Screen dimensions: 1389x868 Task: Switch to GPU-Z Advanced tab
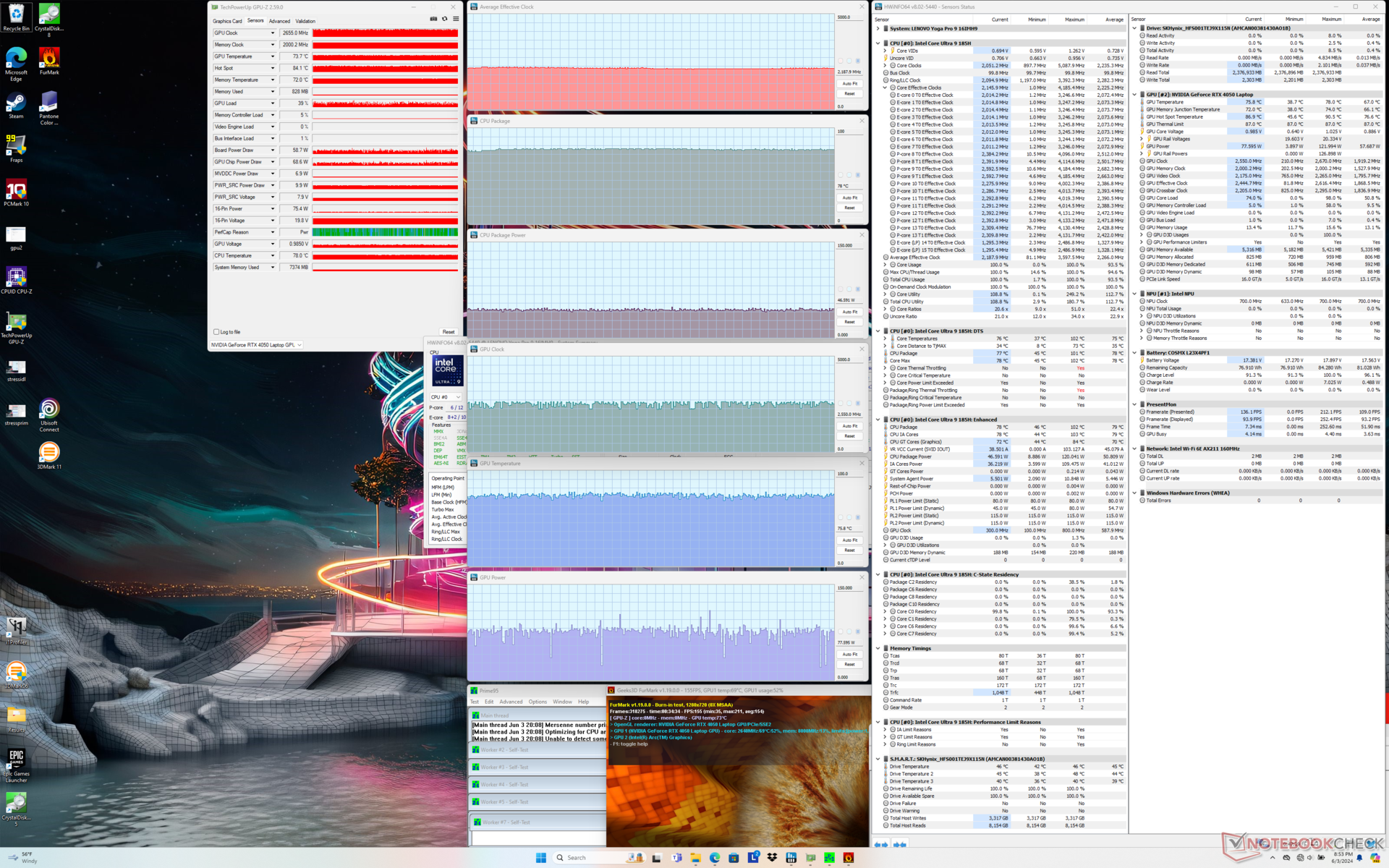point(279,21)
